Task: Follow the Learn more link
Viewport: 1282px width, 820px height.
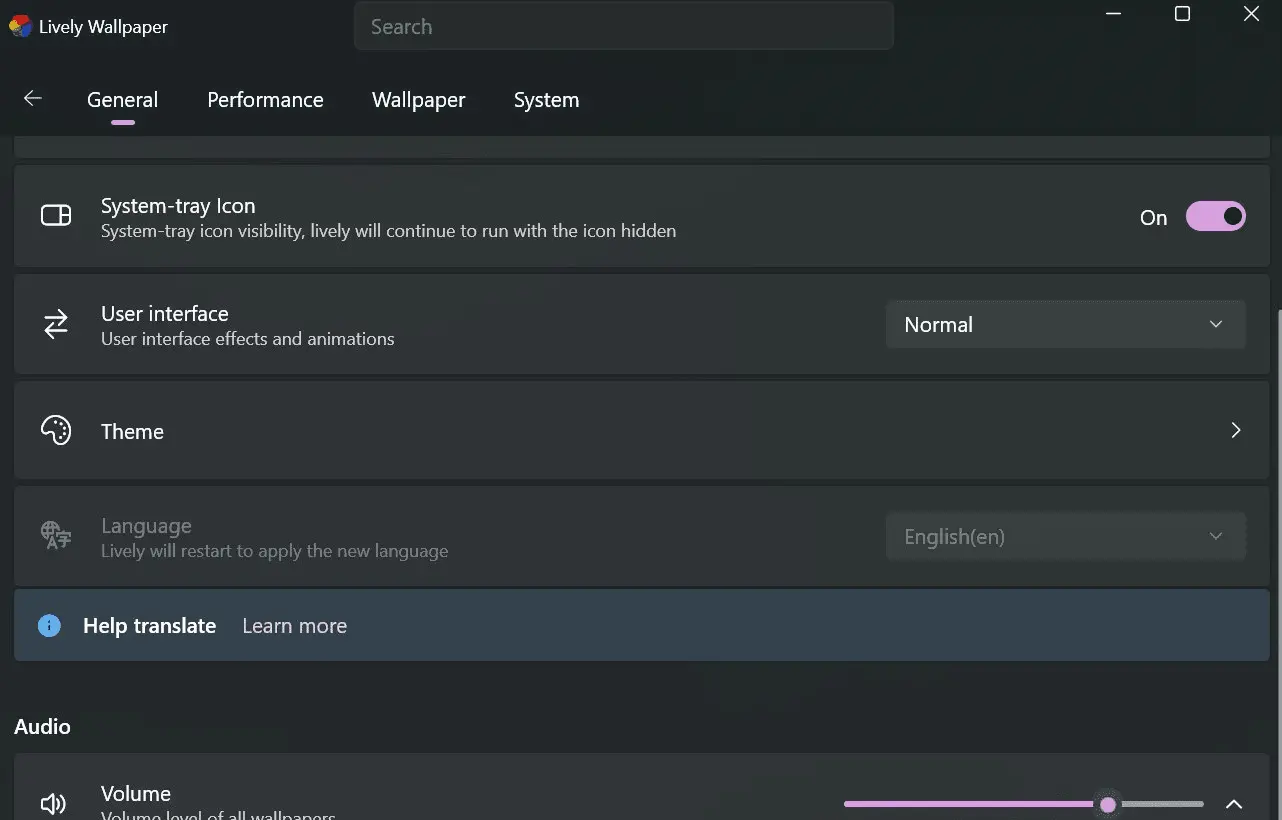Action: [x=294, y=626]
